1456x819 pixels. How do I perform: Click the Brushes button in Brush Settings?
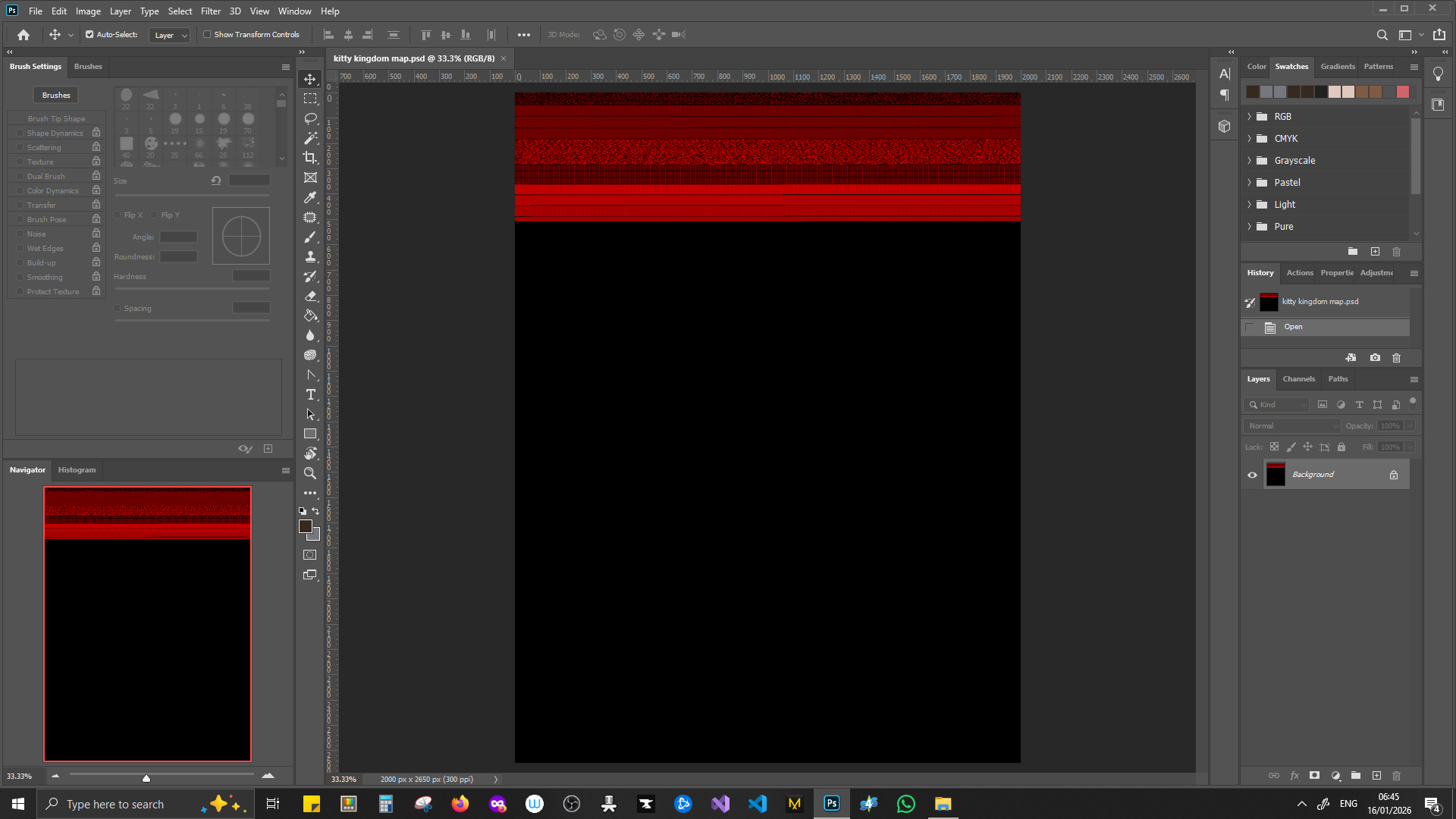[x=56, y=96]
